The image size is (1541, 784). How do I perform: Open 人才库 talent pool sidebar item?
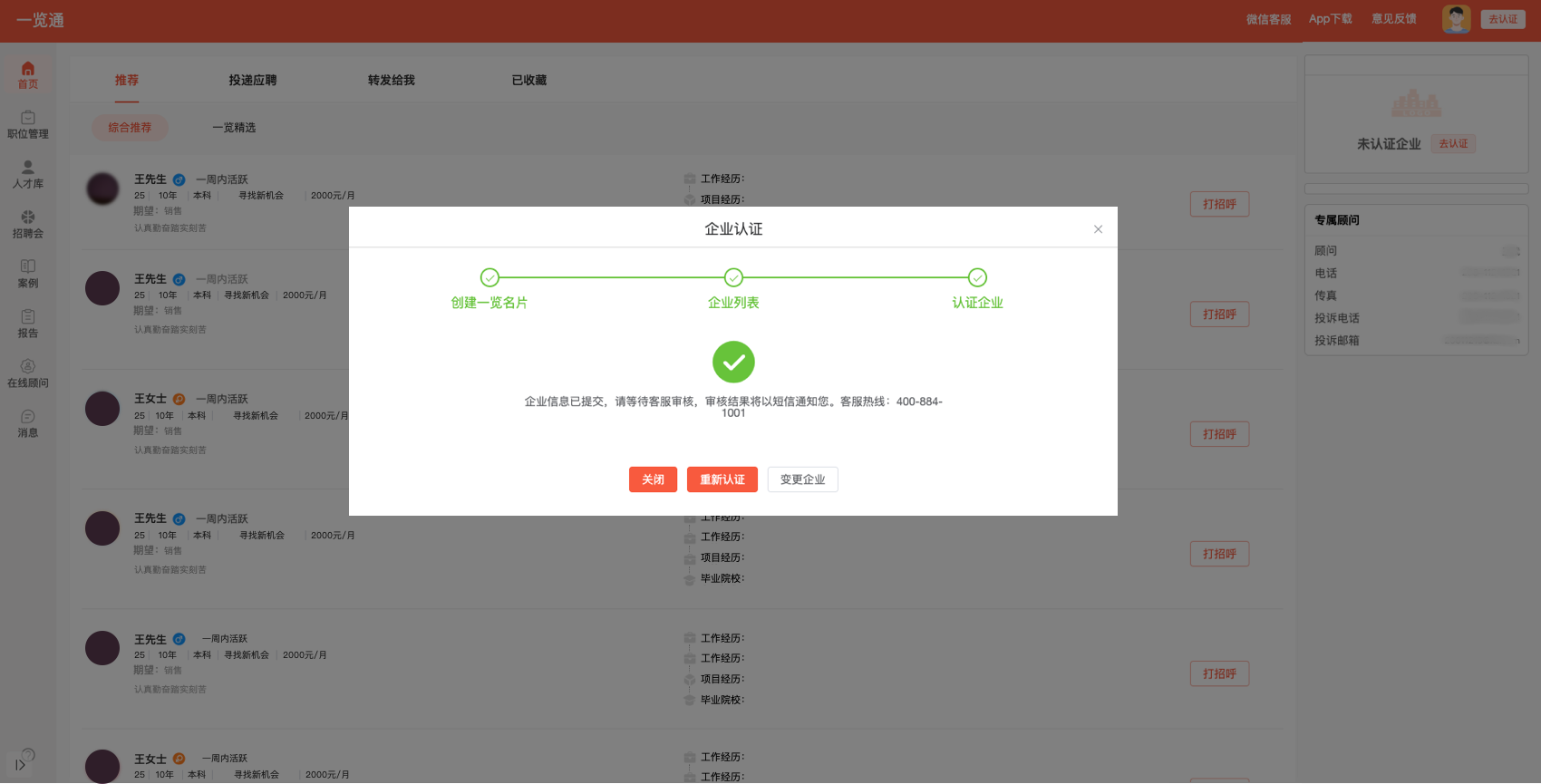point(28,175)
